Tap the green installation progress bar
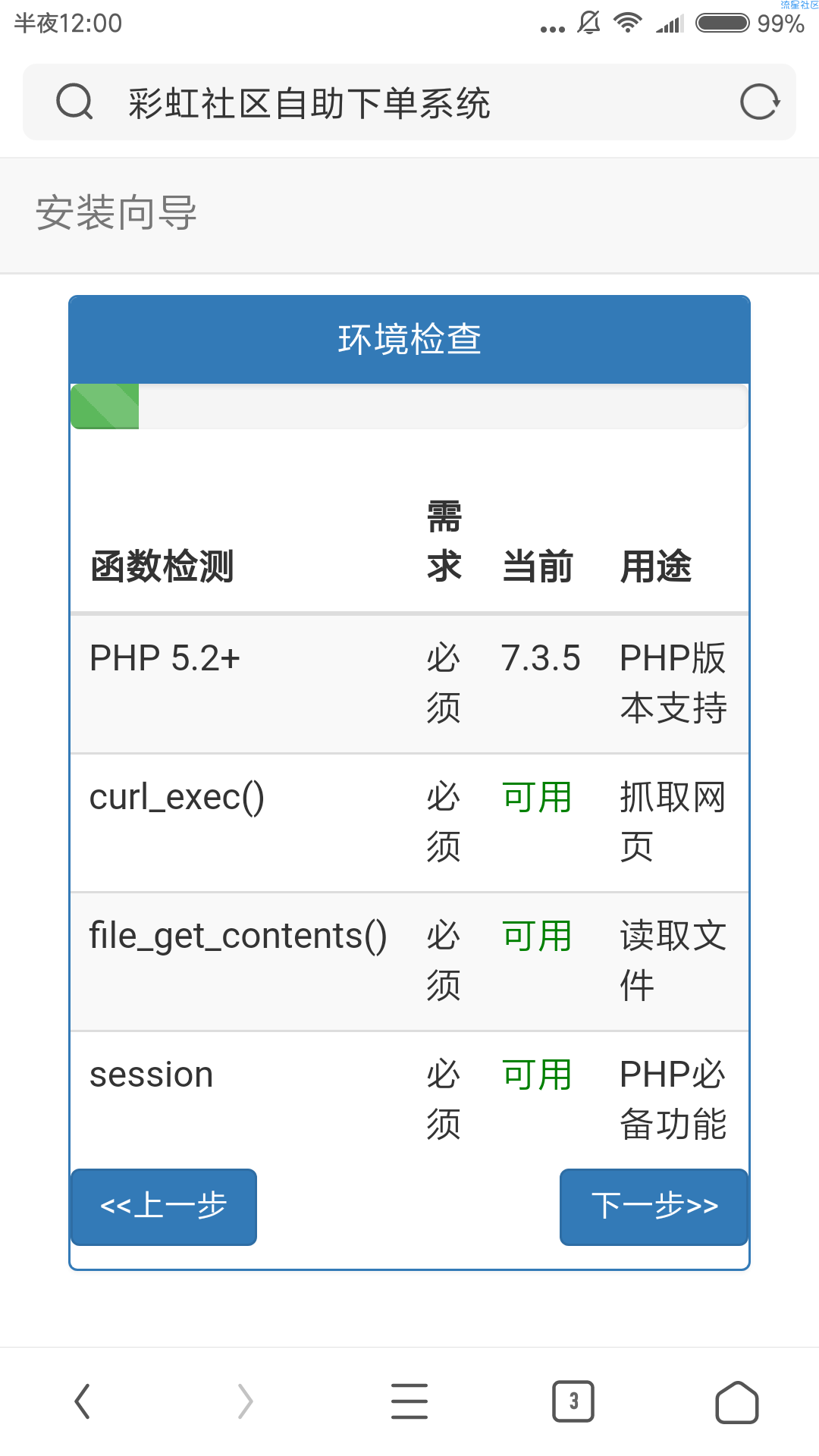The width and height of the screenshot is (819, 1456). 105,406
